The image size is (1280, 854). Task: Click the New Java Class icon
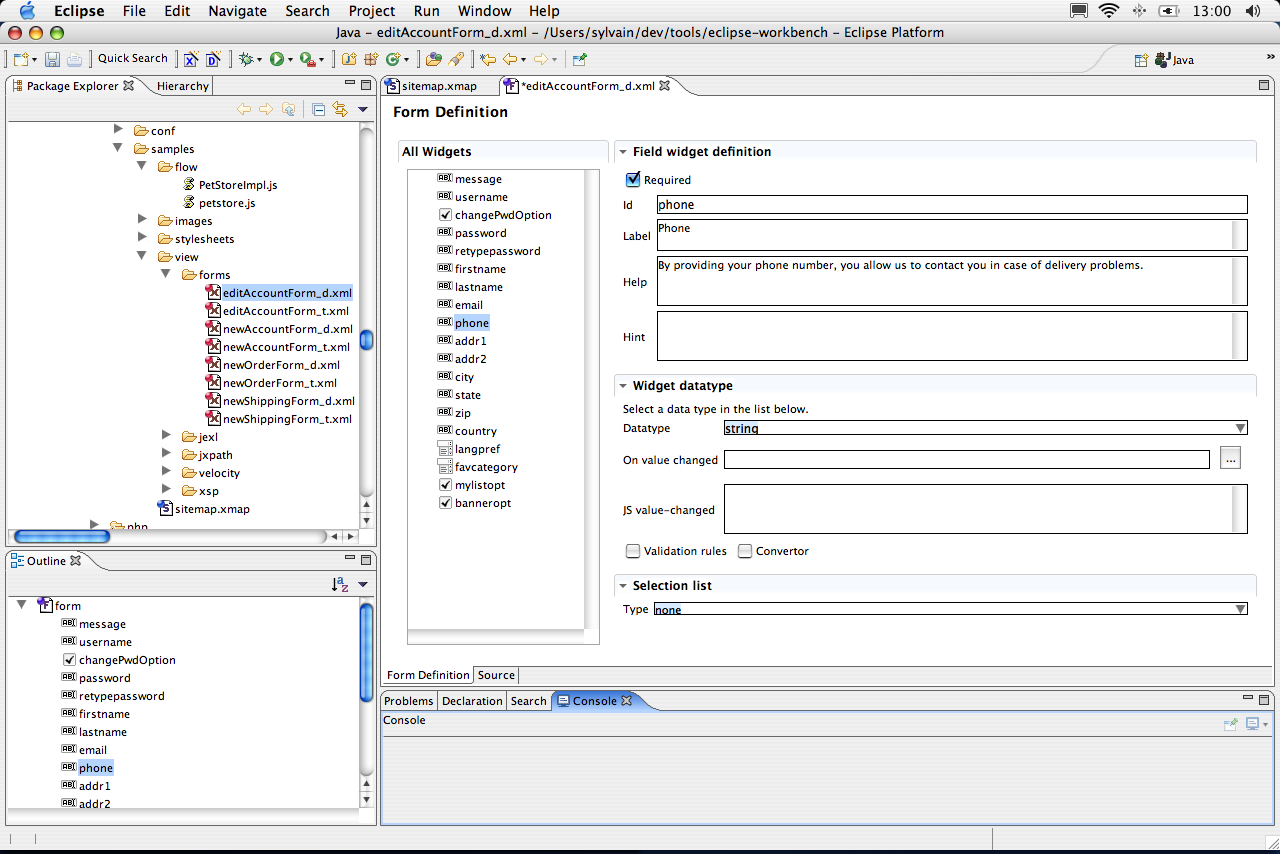(394, 60)
